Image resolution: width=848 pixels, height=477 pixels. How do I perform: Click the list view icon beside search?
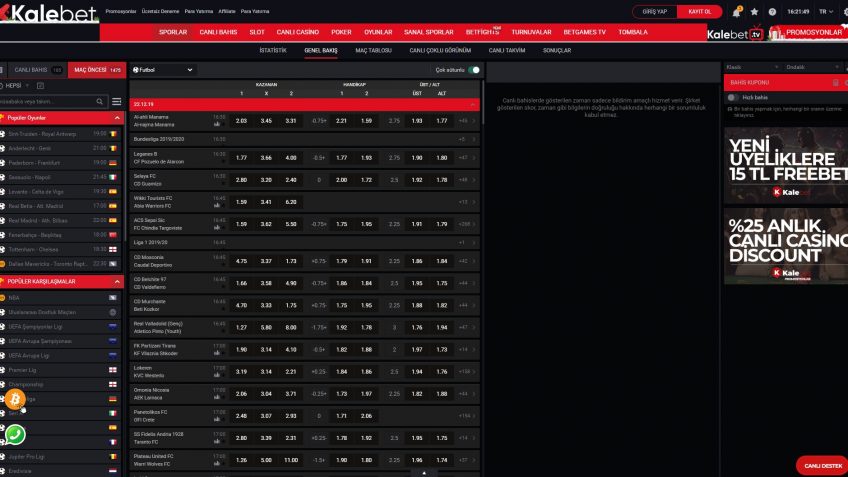click(118, 102)
